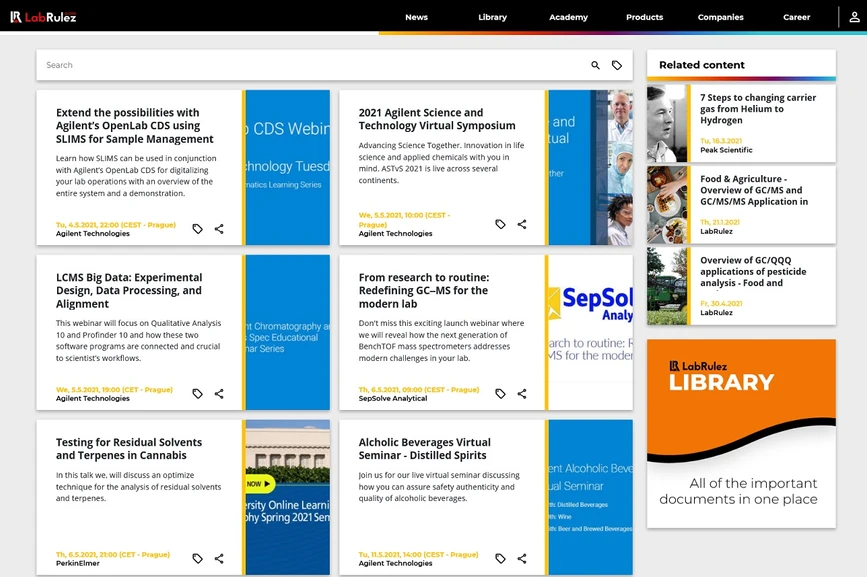This screenshot has width=867, height=577.
Task: Click the LabRulez logo
Action: point(43,17)
